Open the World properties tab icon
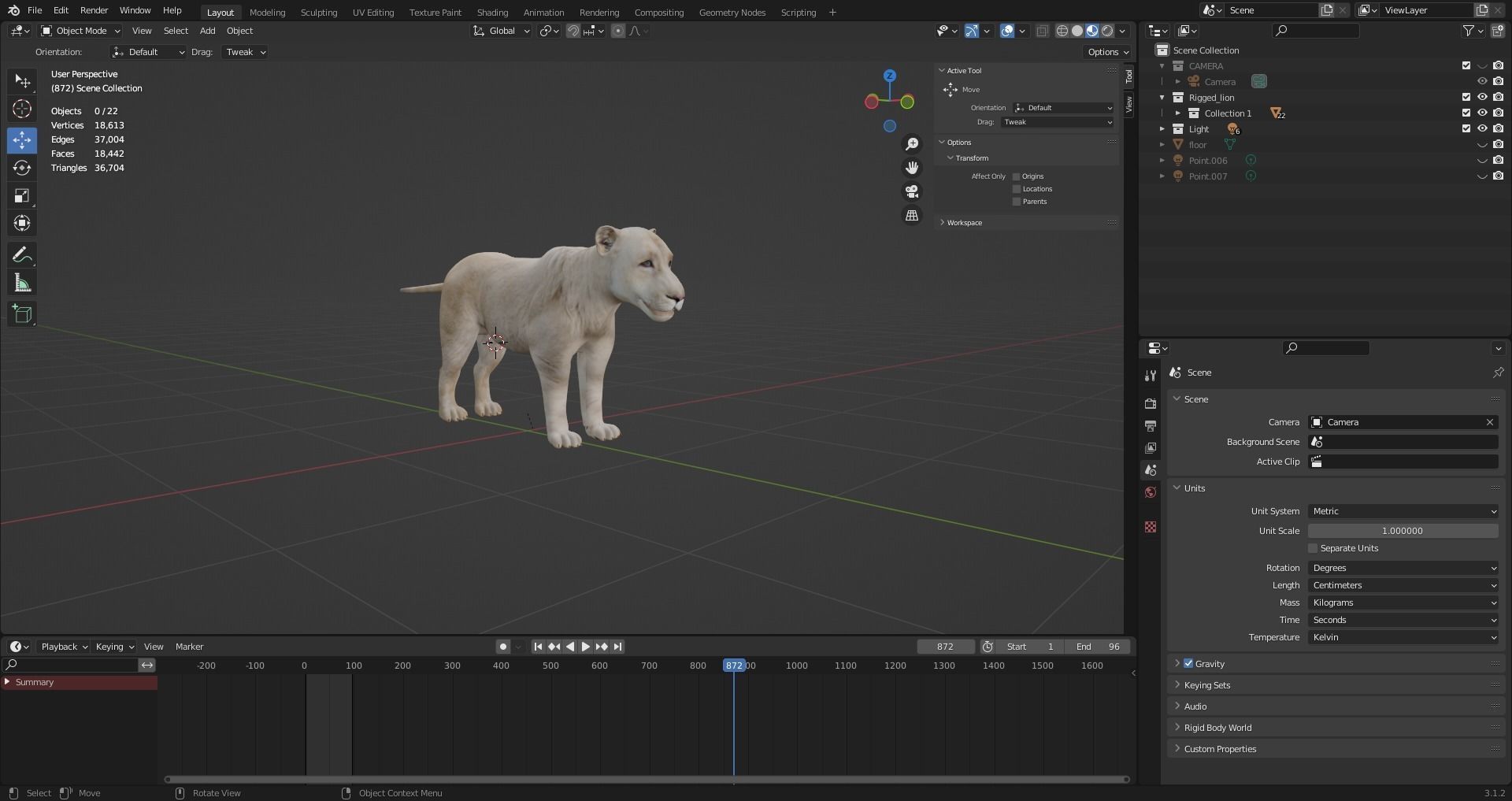 pyautogui.click(x=1151, y=492)
